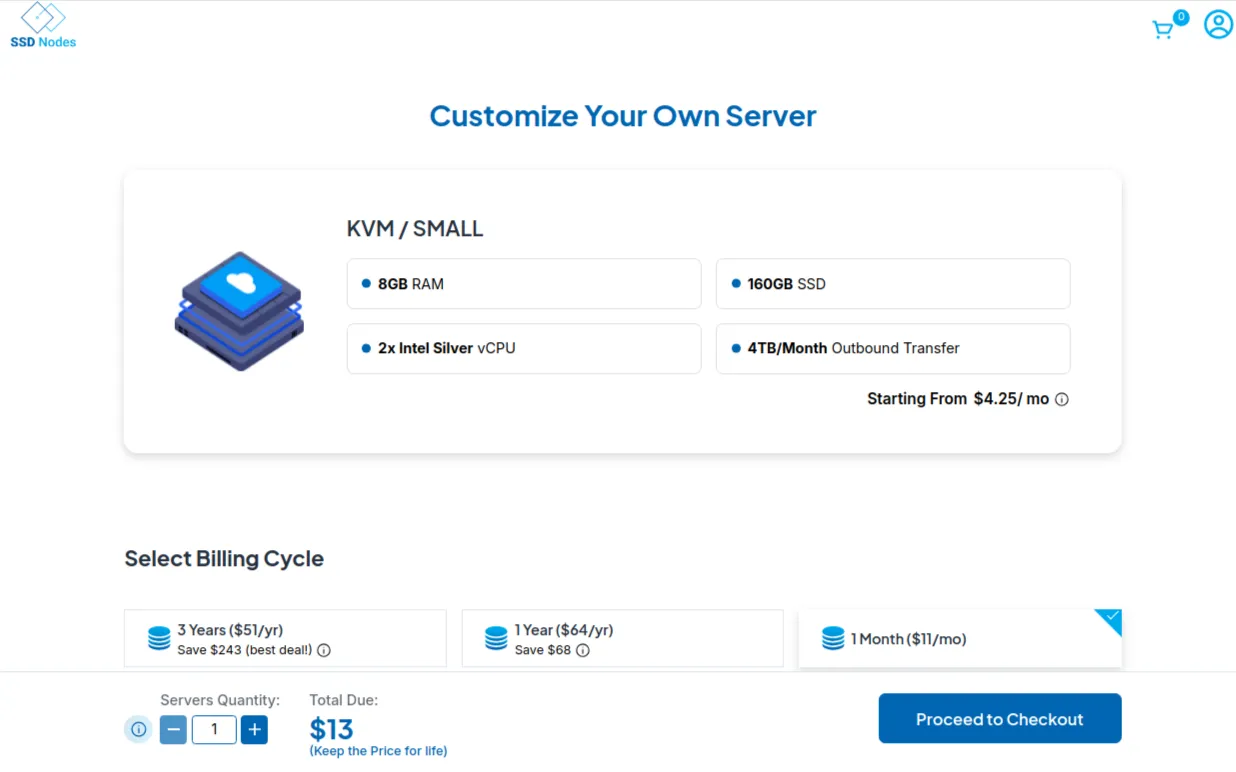
Task: Open the SSD Nodes logo home link
Action: 43,25
